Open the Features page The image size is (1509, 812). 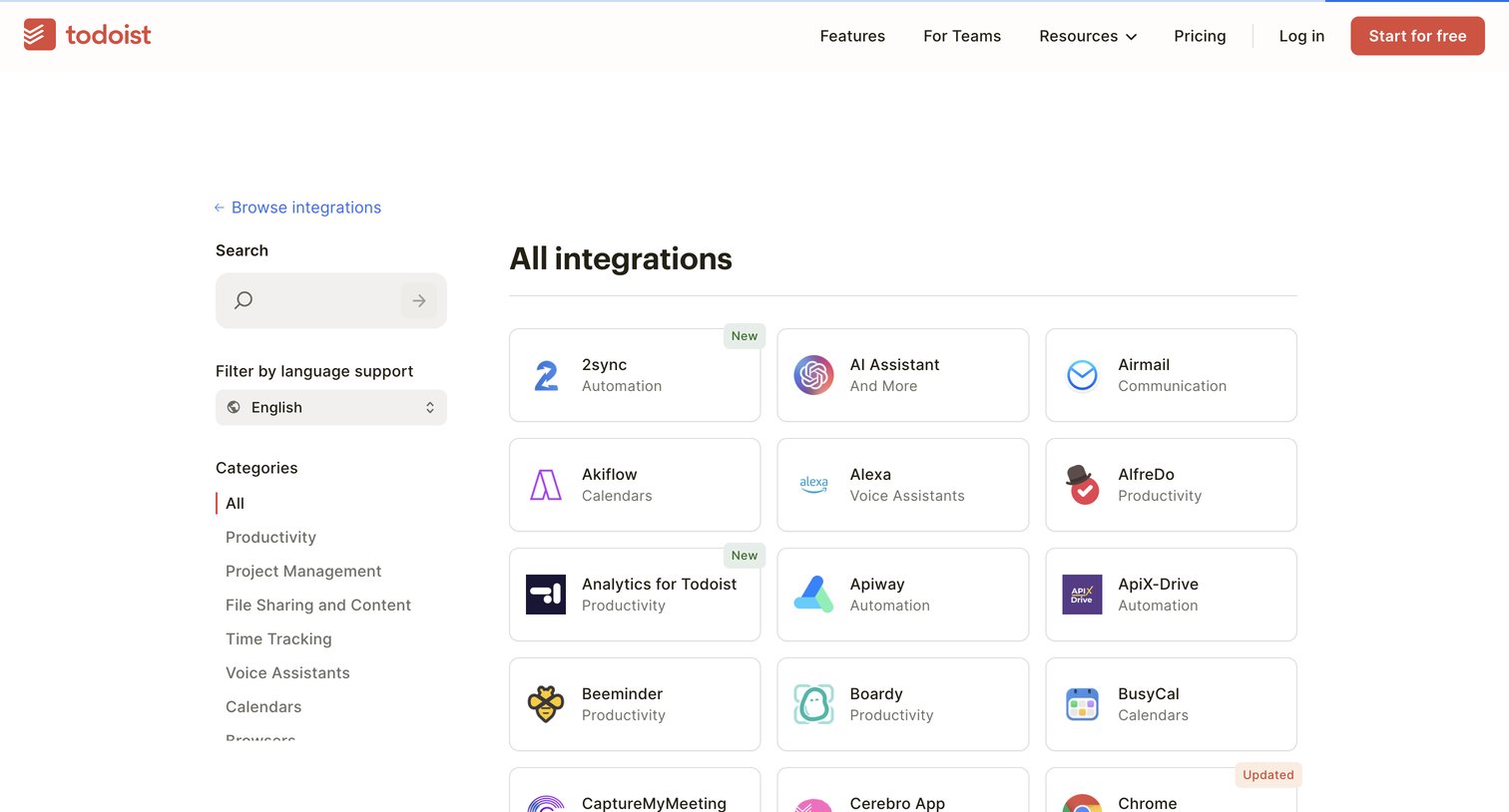852,36
